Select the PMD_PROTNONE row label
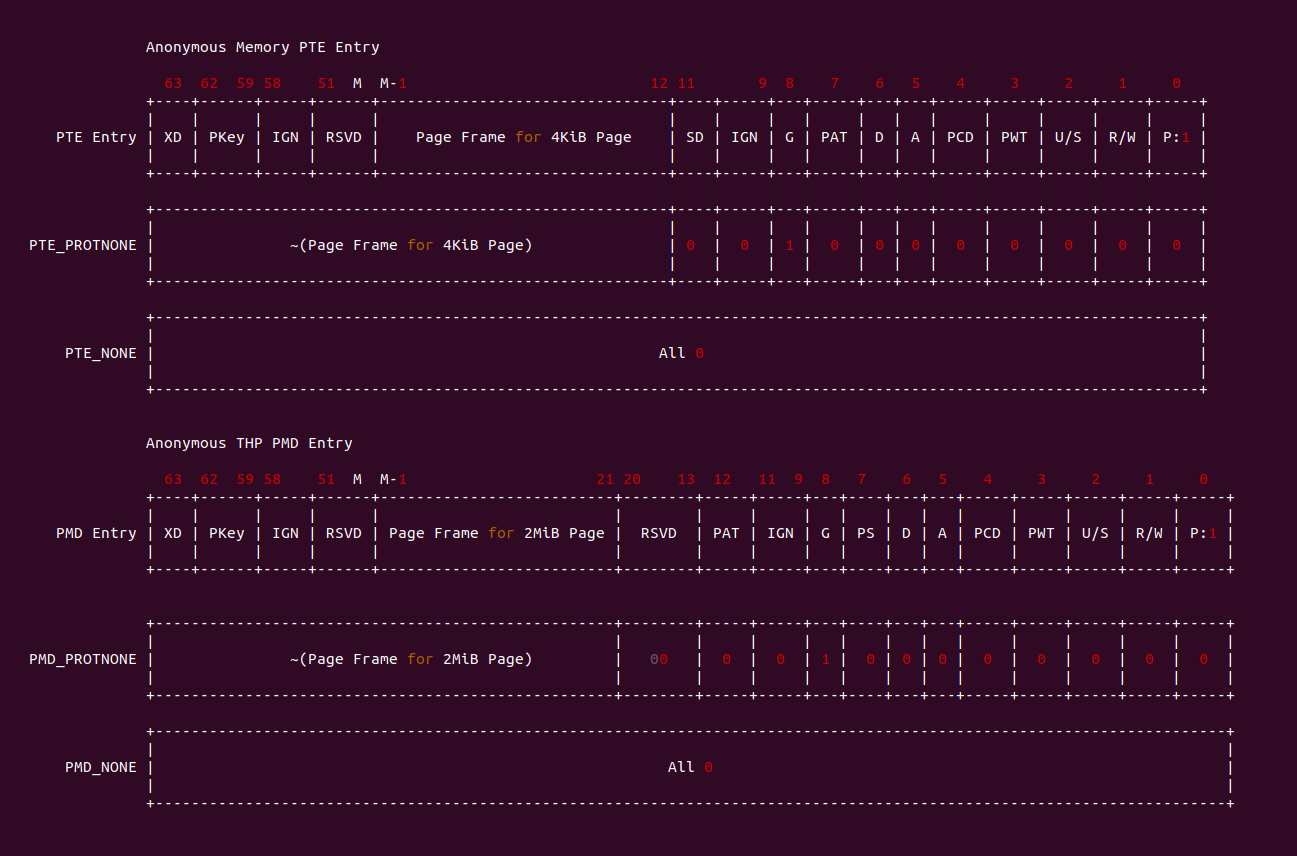Viewport: 1297px width, 856px height. point(83,659)
